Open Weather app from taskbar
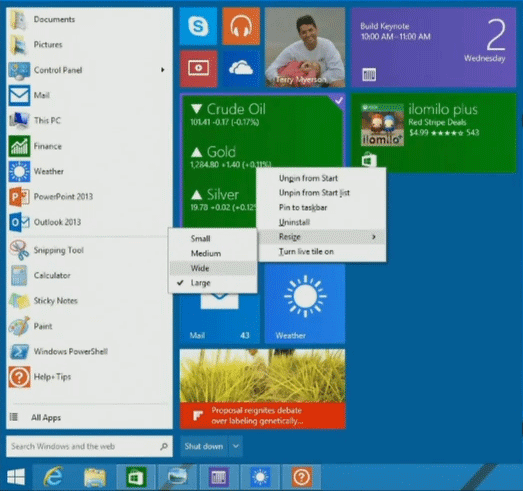The height and width of the screenshot is (491, 523). click(x=260, y=477)
